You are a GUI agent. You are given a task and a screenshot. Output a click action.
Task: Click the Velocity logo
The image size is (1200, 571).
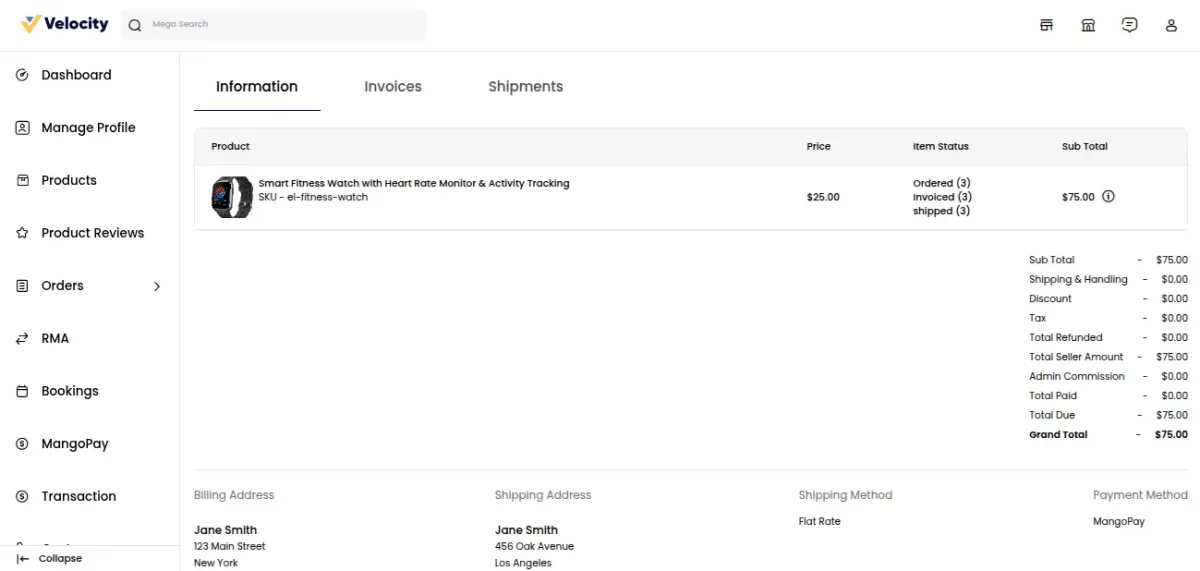point(65,24)
